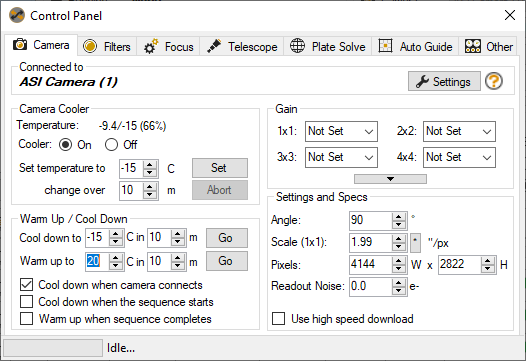526x361 pixels.
Task: Click the Warm up to temperature field
Action: pyautogui.click(x=97, y=261)
